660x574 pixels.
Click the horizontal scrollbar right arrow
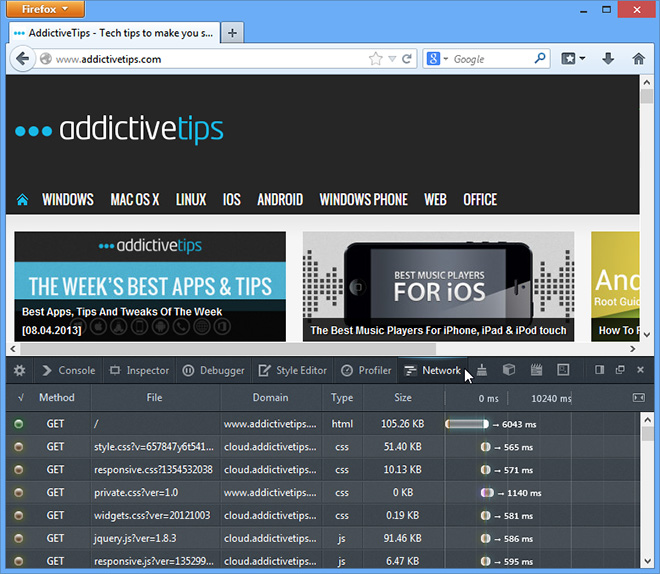[x=632, y=348]
